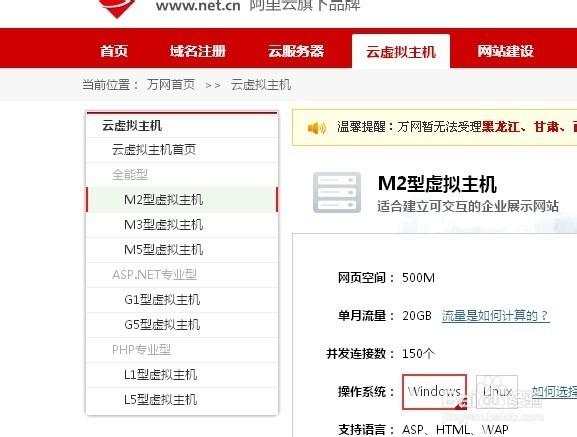Select M3型虚拟主机 in the sidebar

click(x=182, y=225)
